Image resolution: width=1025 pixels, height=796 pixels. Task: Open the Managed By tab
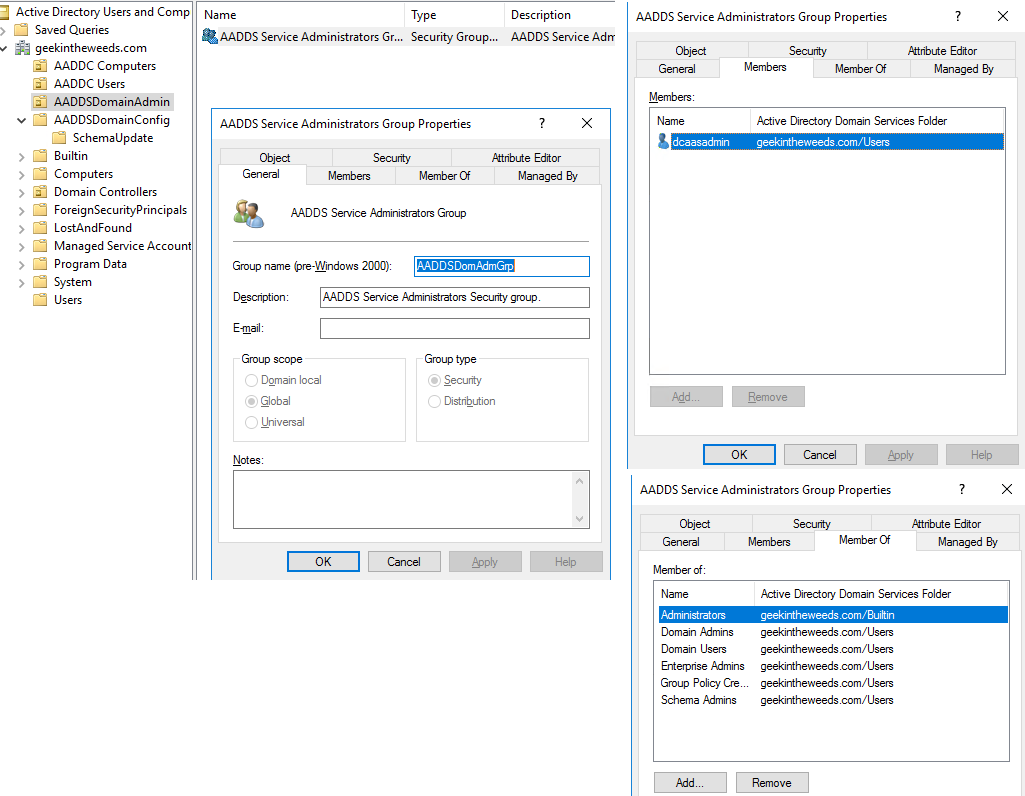(546, 175)
